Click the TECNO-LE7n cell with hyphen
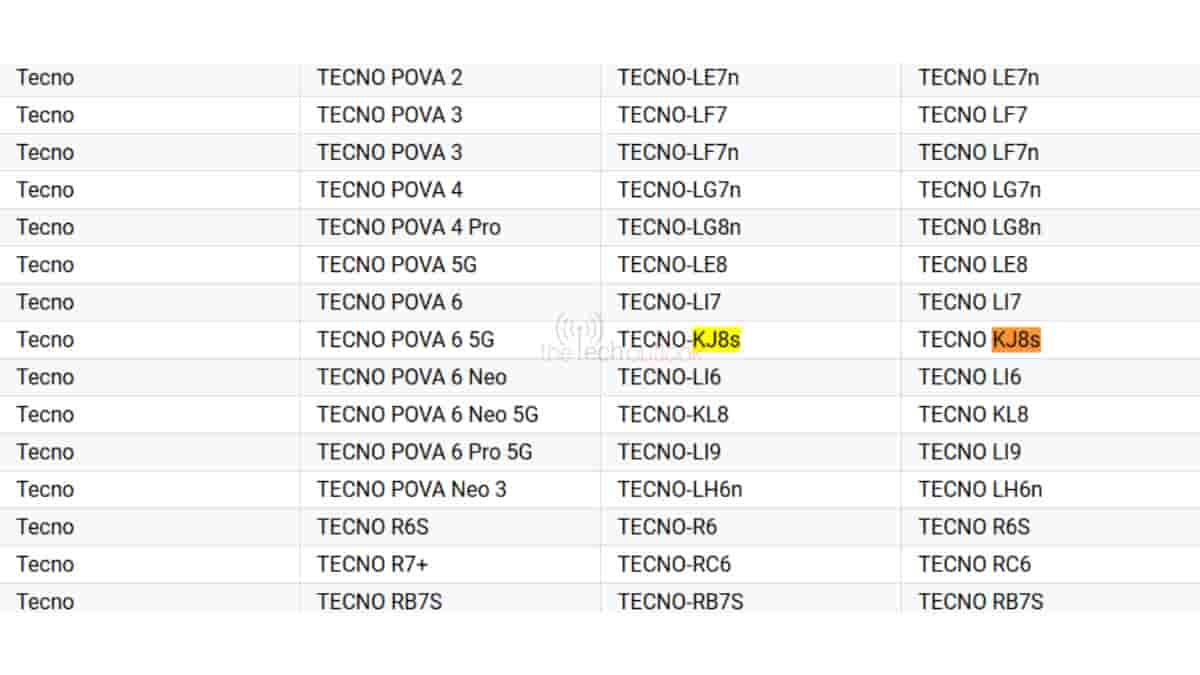This screenshot has width=1200, height=675. (x=679, y=77)
